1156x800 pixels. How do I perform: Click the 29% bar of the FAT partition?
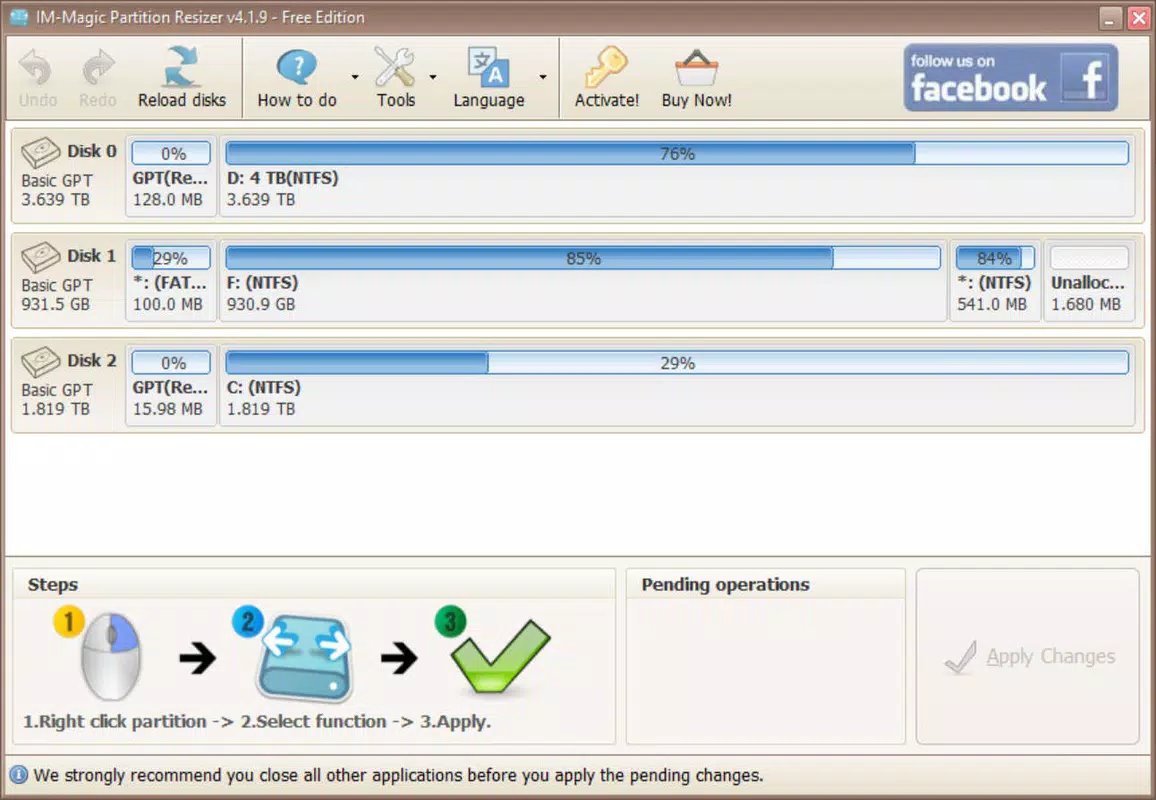click(x=171, y=258)
